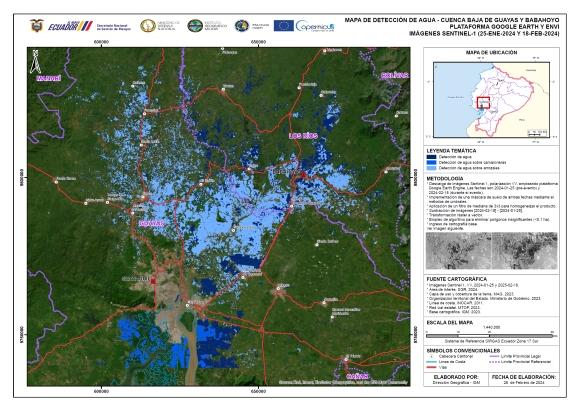
Task: Click the European Union flag logo
Action: [x=284, y=26]
